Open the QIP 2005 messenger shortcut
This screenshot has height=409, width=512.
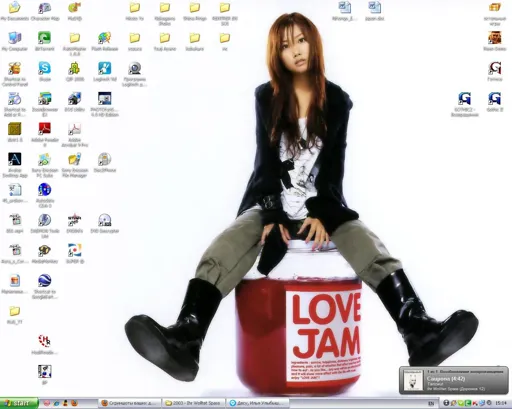click(x=74, y=68)
